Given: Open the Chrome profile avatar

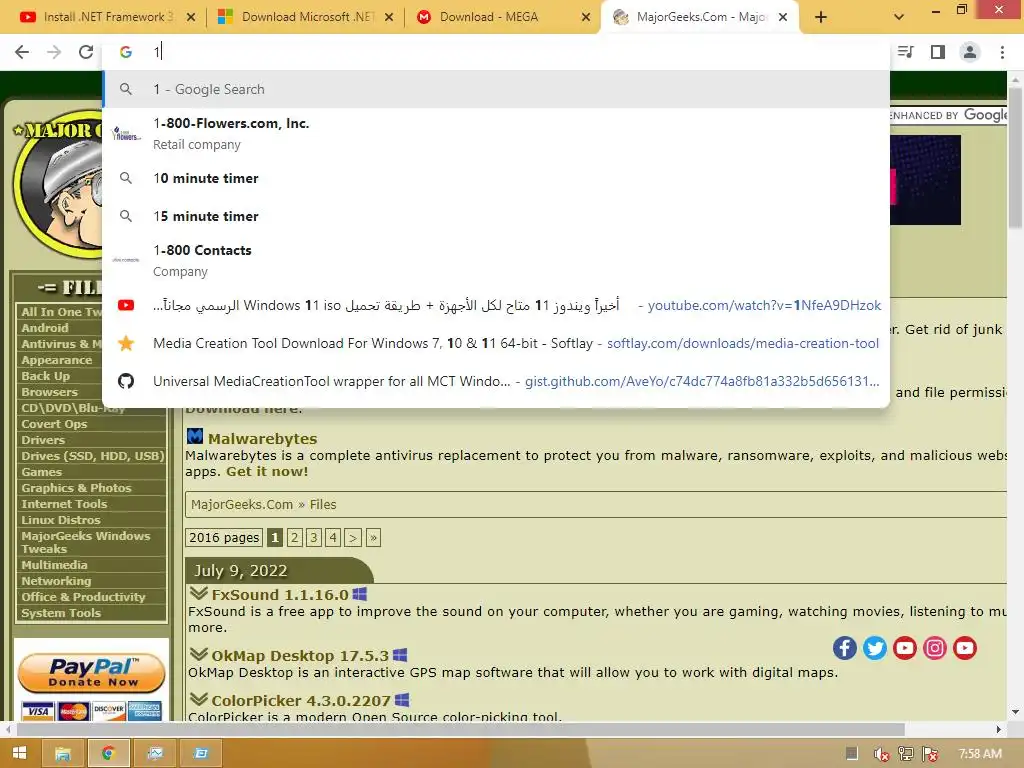Looking at the screenshot, I should tap(970, 52).
